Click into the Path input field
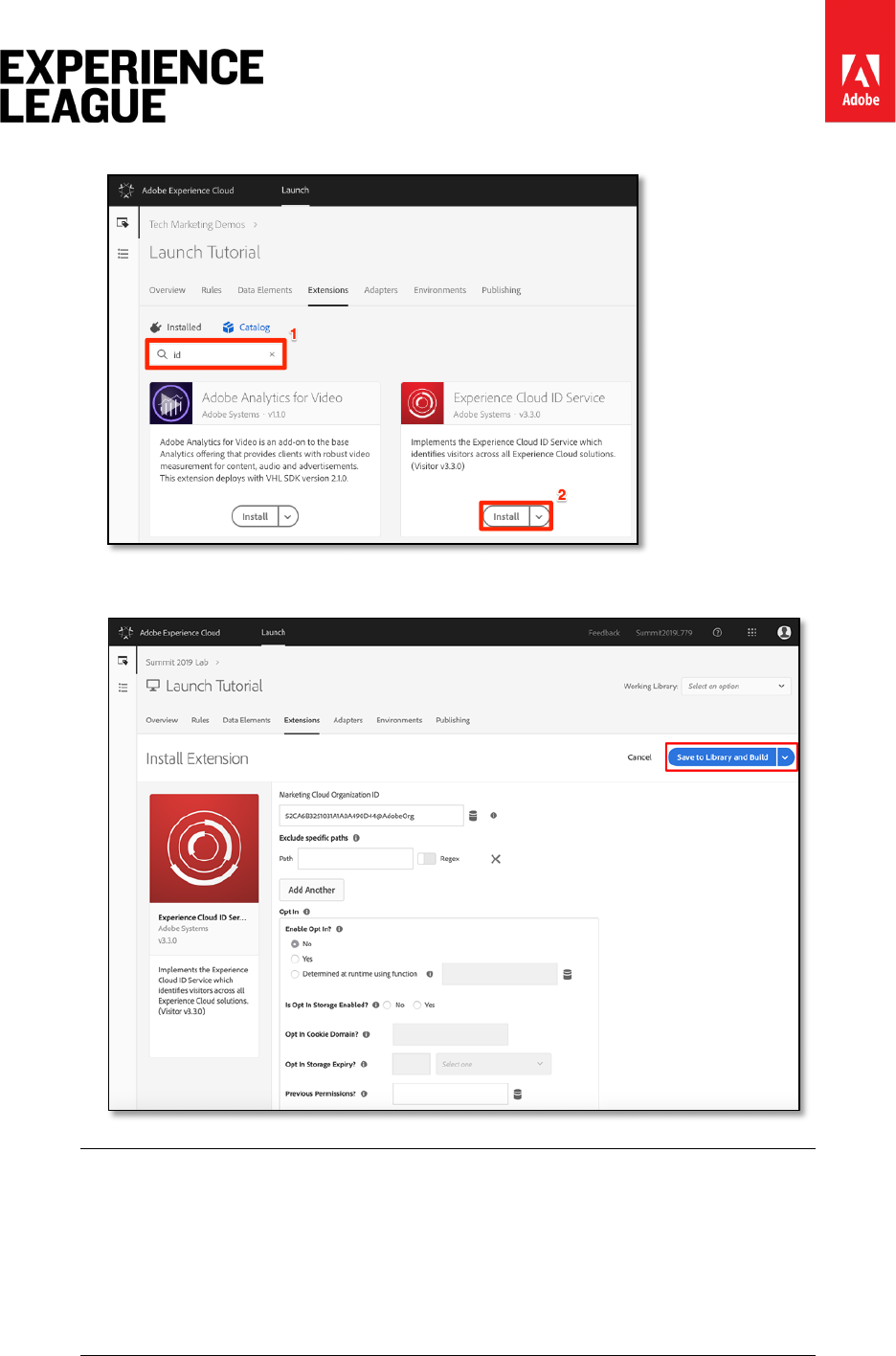Viewport: 896px width, 1356px height. pos(355,859)
